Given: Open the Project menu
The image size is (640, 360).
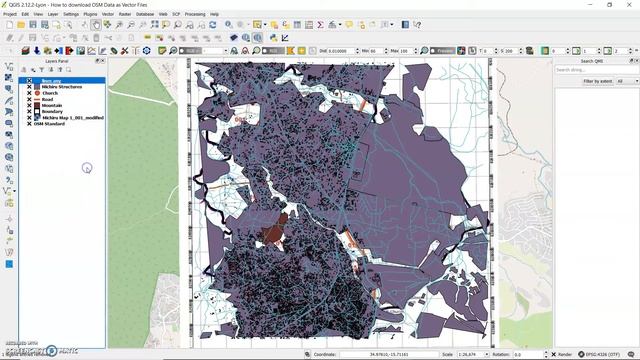Looking at the screenshot, I should [x=10, y=14].
